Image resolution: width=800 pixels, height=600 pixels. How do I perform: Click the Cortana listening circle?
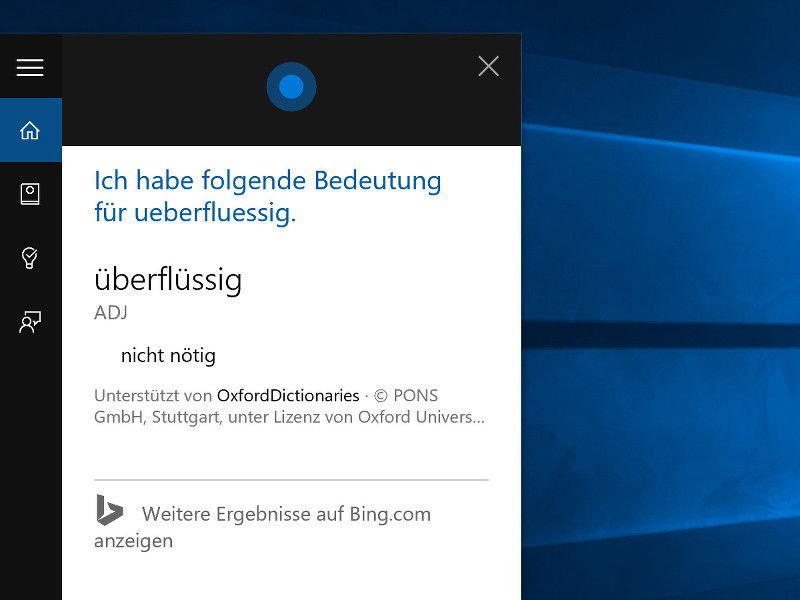click(291, 87)
